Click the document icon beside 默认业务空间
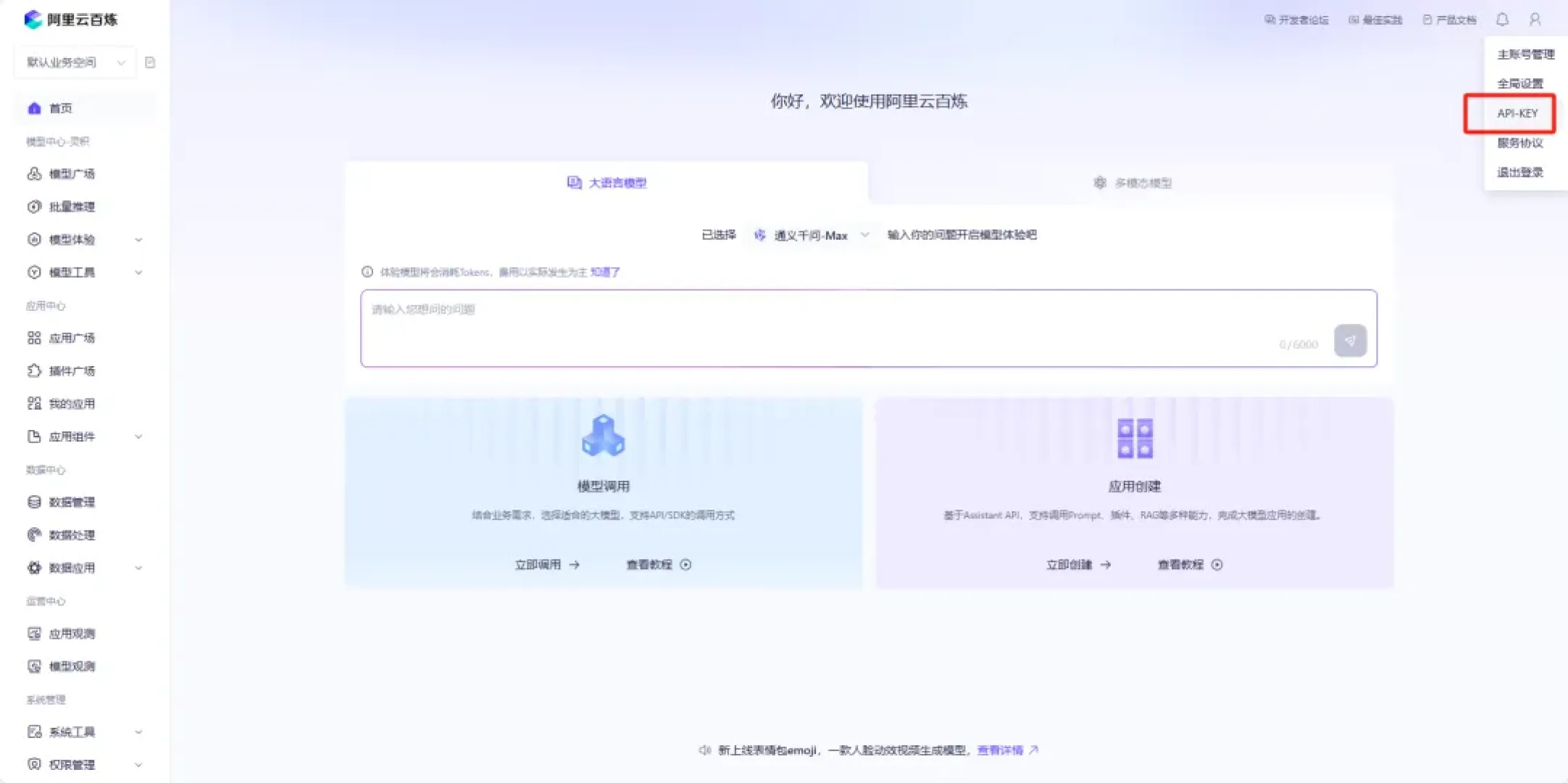Viewport: 1568px width, 783px height. click(150, 62)
